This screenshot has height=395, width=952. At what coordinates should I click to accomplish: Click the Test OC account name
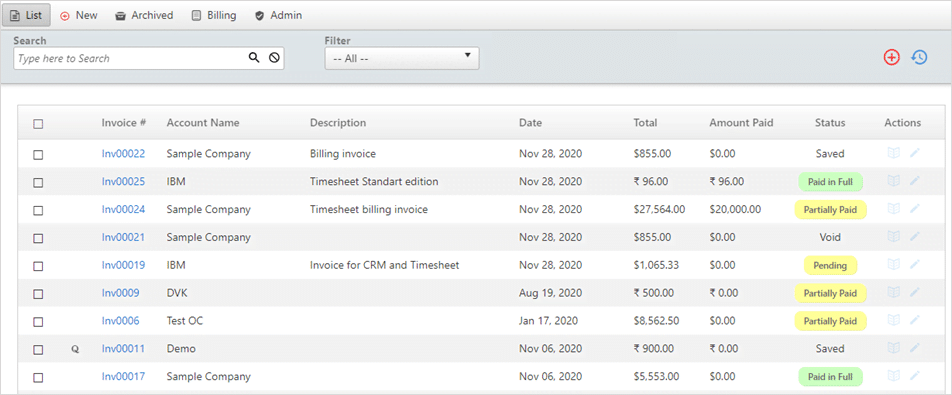[x=185, y=320]
